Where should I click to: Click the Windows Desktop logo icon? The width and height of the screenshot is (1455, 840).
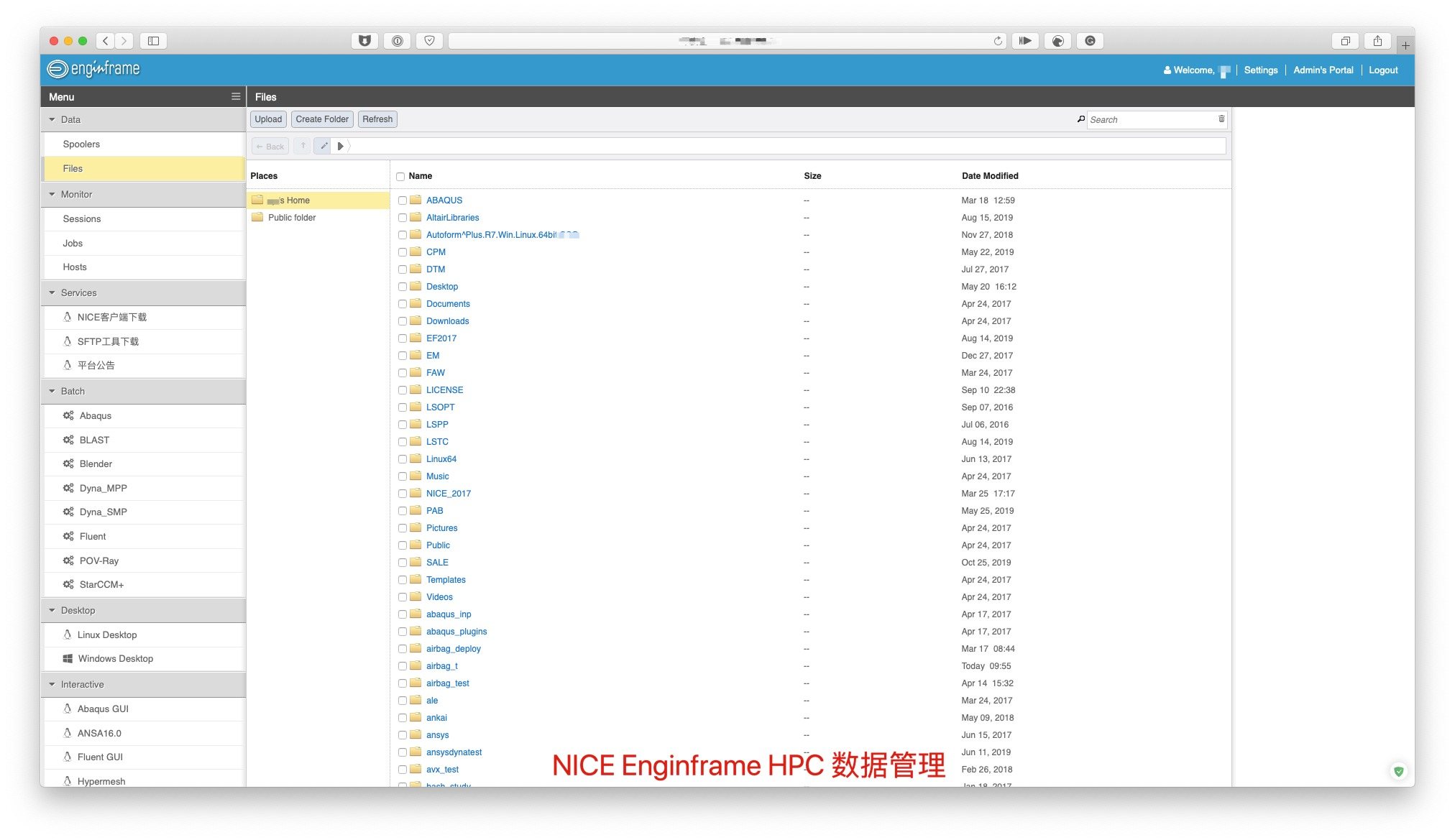[x=68, y=658]
